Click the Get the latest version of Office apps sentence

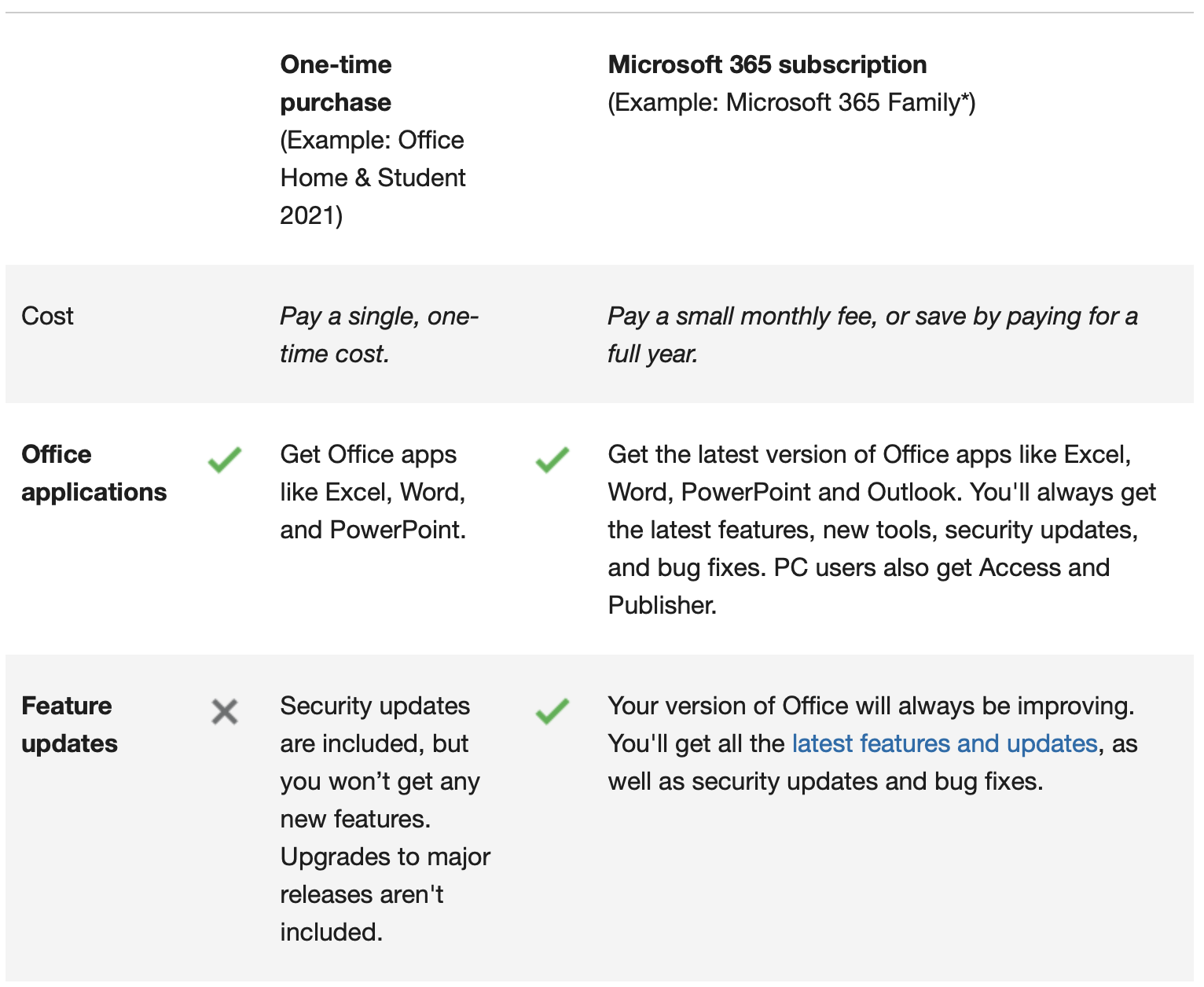[x=869, y=455]
